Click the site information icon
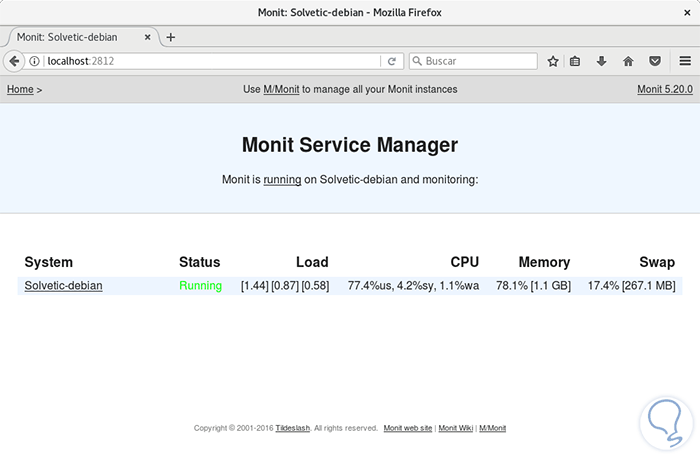Image resolution: width=700 pixels, height=456 pixels. point(35,61)
